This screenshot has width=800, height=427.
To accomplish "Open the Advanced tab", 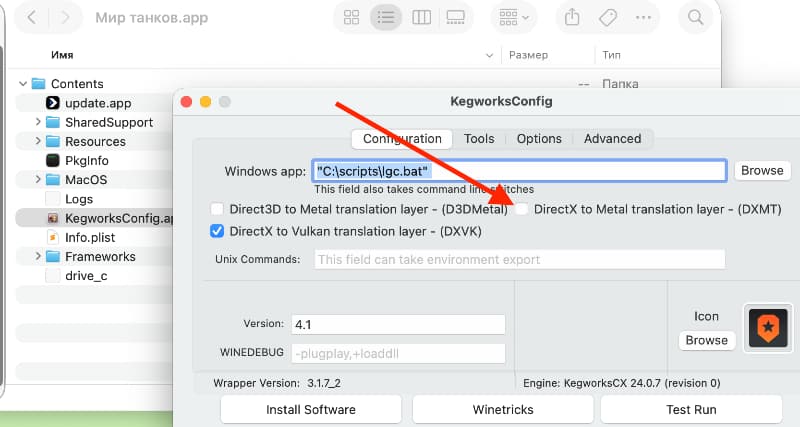I will (x=612, y=139).
